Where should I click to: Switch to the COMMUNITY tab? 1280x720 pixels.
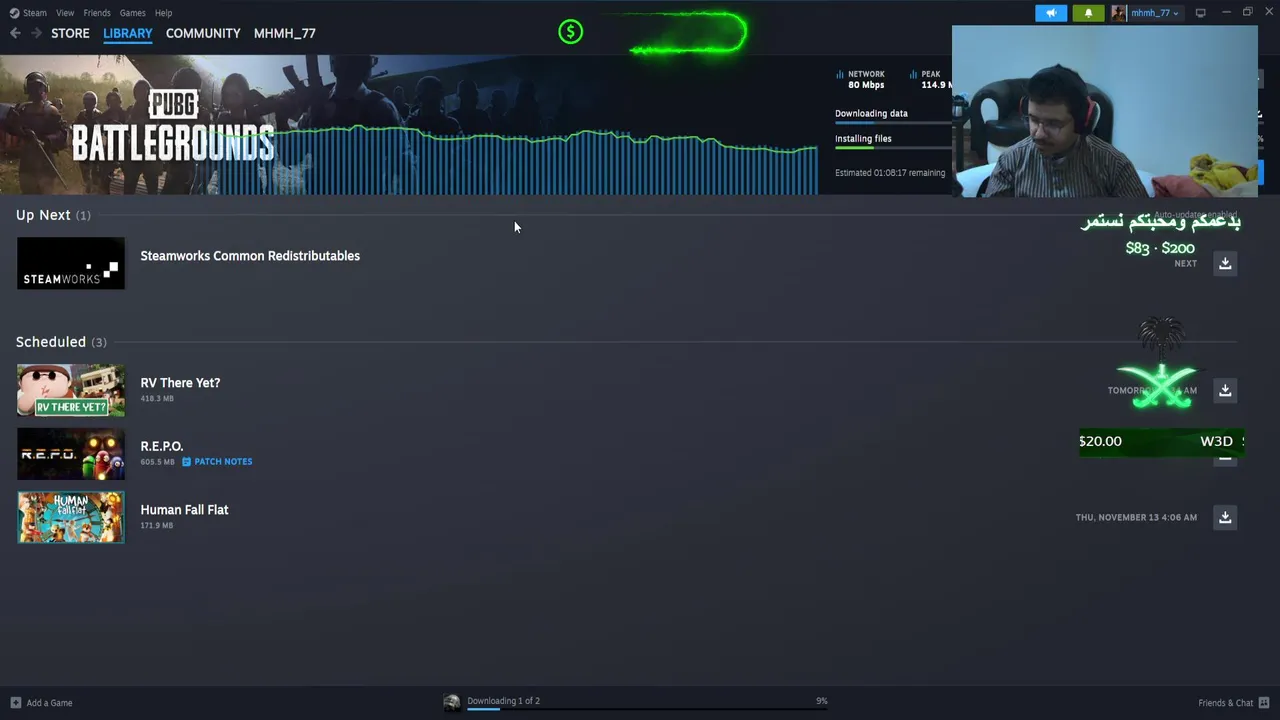click(x=203, y=33)
